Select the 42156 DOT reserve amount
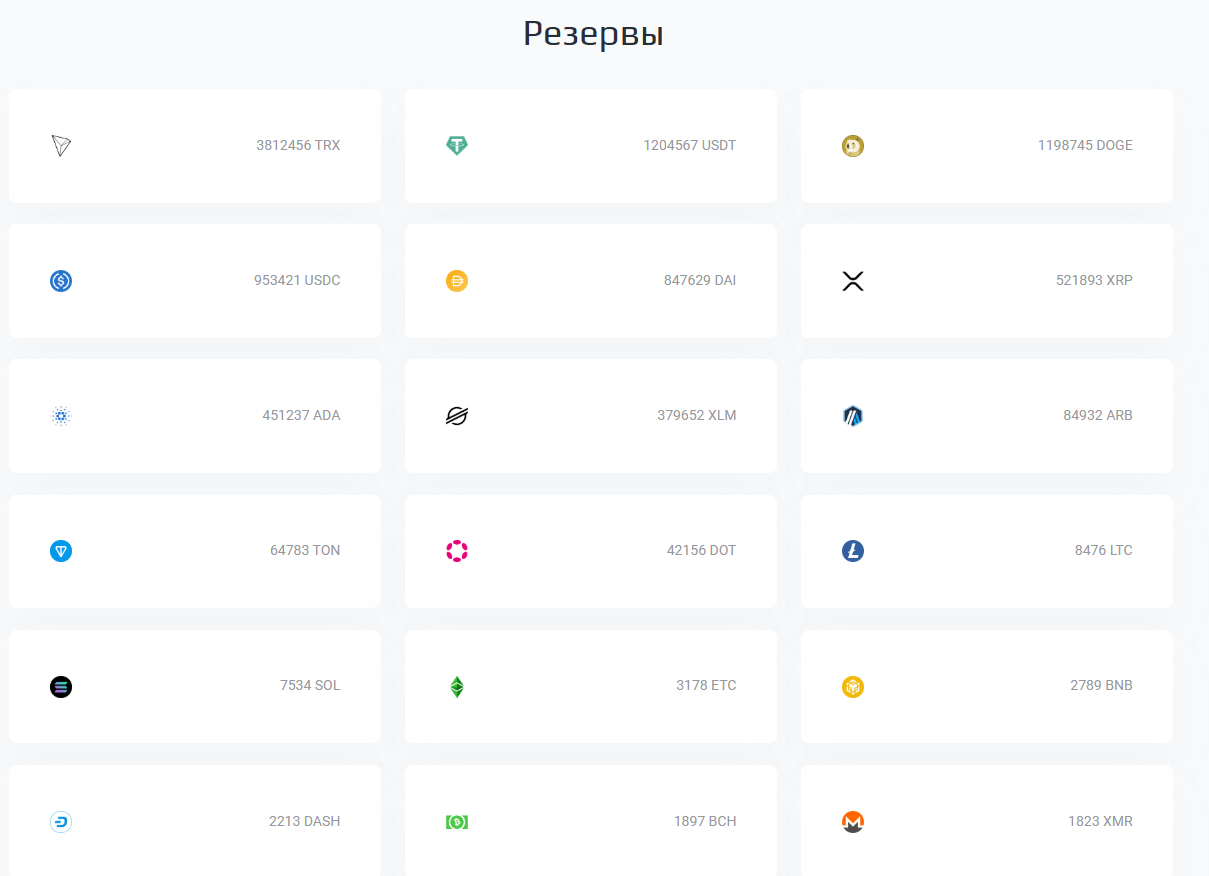This screenshot has width=1209, height=876. [x=701, y=551]
